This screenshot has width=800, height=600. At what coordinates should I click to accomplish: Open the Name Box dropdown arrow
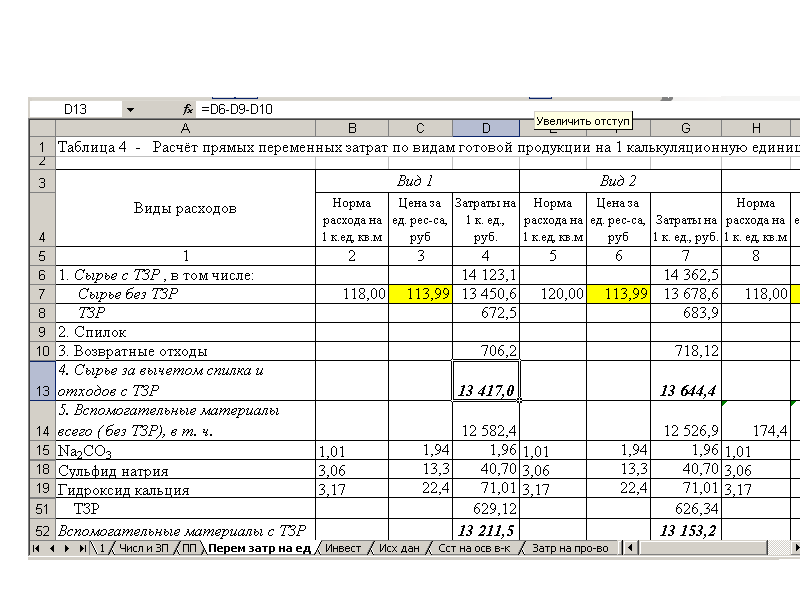pyautogui.click(x=131, y=110)
